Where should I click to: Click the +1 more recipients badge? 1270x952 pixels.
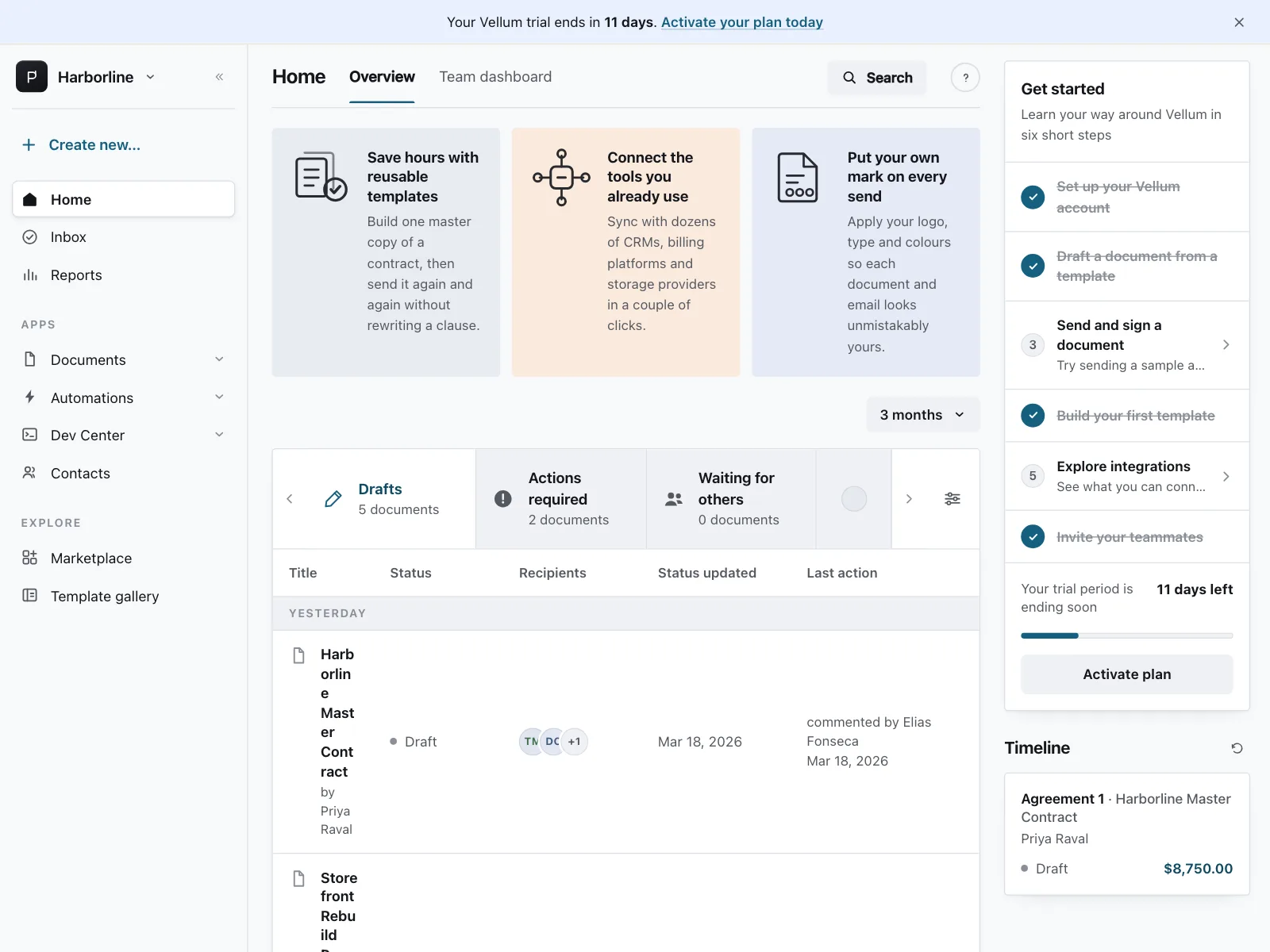point(574,742)
